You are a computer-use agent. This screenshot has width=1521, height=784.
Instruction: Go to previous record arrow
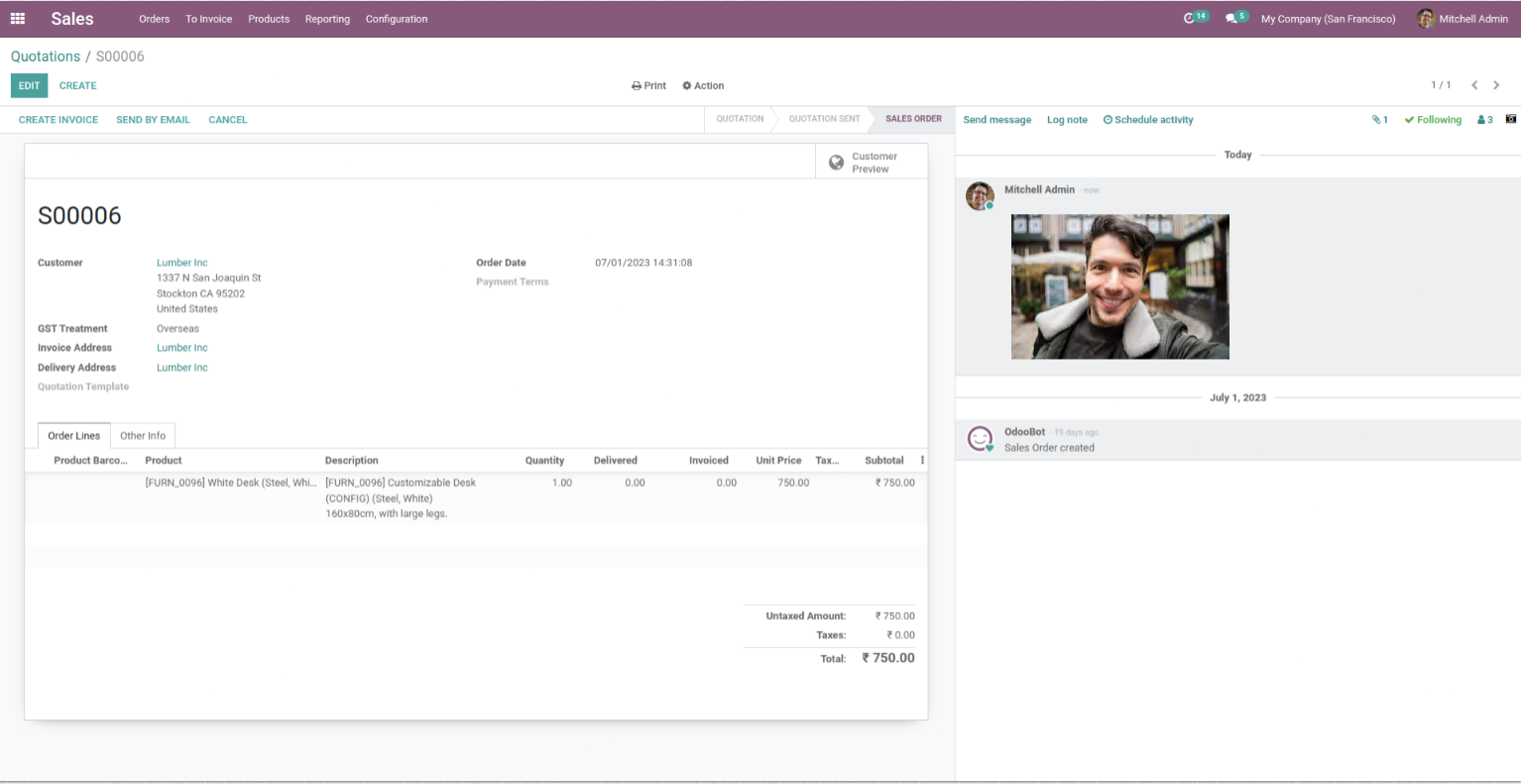point(1474,85)
